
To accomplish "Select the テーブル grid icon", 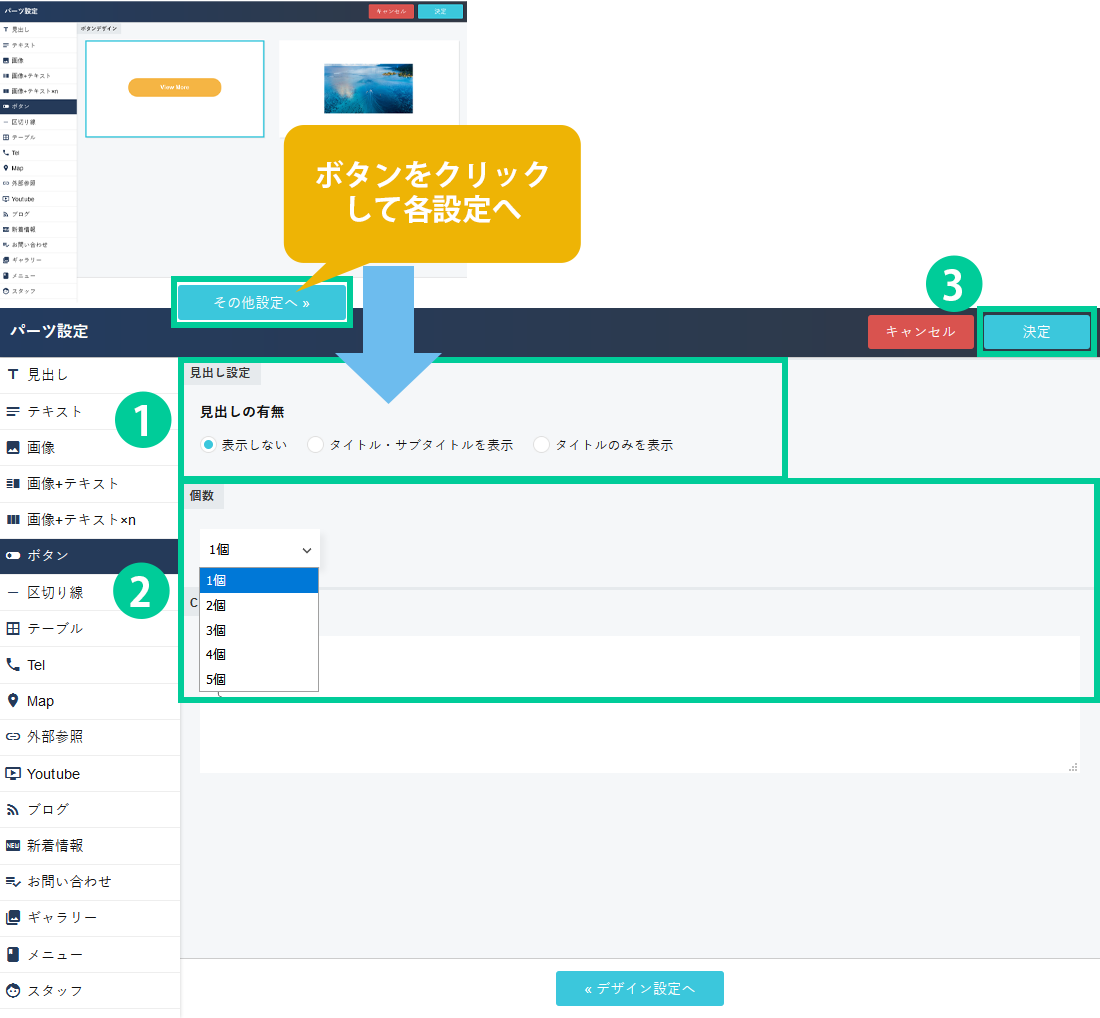I will pyautogui.click(x=13, y=629).
